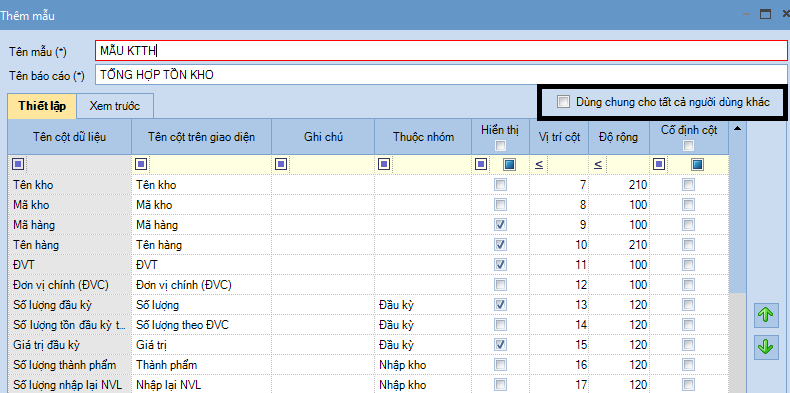Click the 'Số lượng' interface name cell
The image size is (790, 393).
[202, 305]
